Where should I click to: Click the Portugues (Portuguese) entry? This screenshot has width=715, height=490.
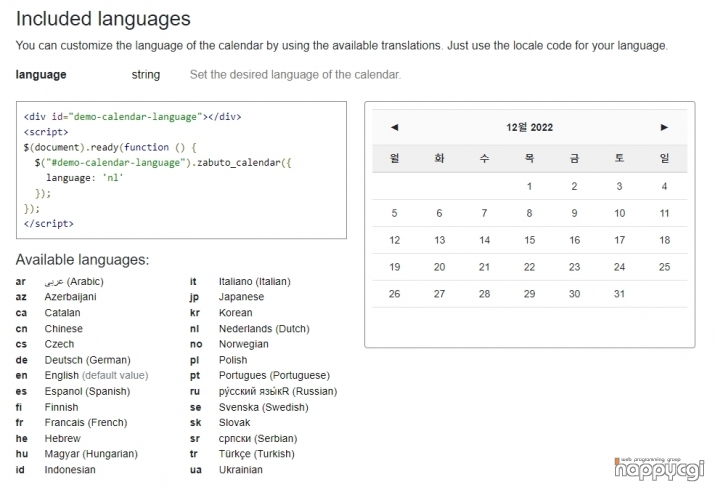274,375
